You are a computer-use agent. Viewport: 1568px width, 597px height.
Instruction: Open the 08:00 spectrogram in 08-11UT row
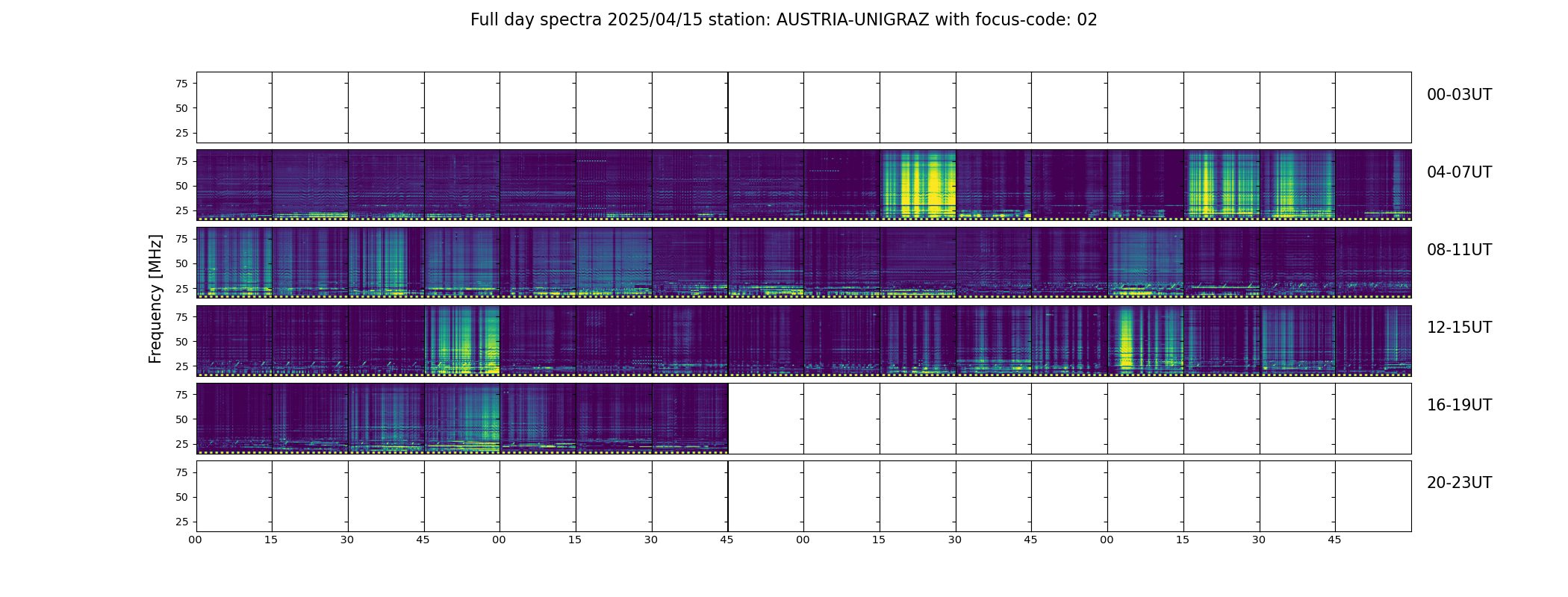tap(234, 263)
